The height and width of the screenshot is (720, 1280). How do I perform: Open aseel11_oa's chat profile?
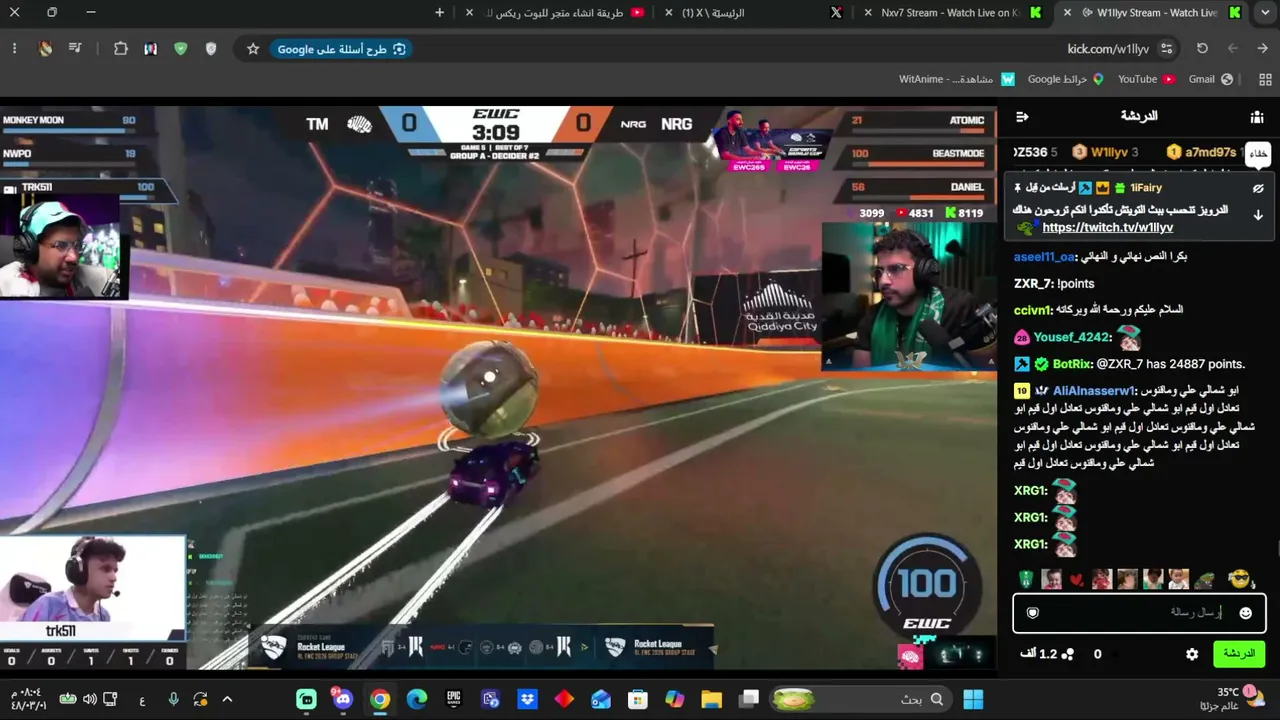pyautogui.click(x=1044, y=257)
